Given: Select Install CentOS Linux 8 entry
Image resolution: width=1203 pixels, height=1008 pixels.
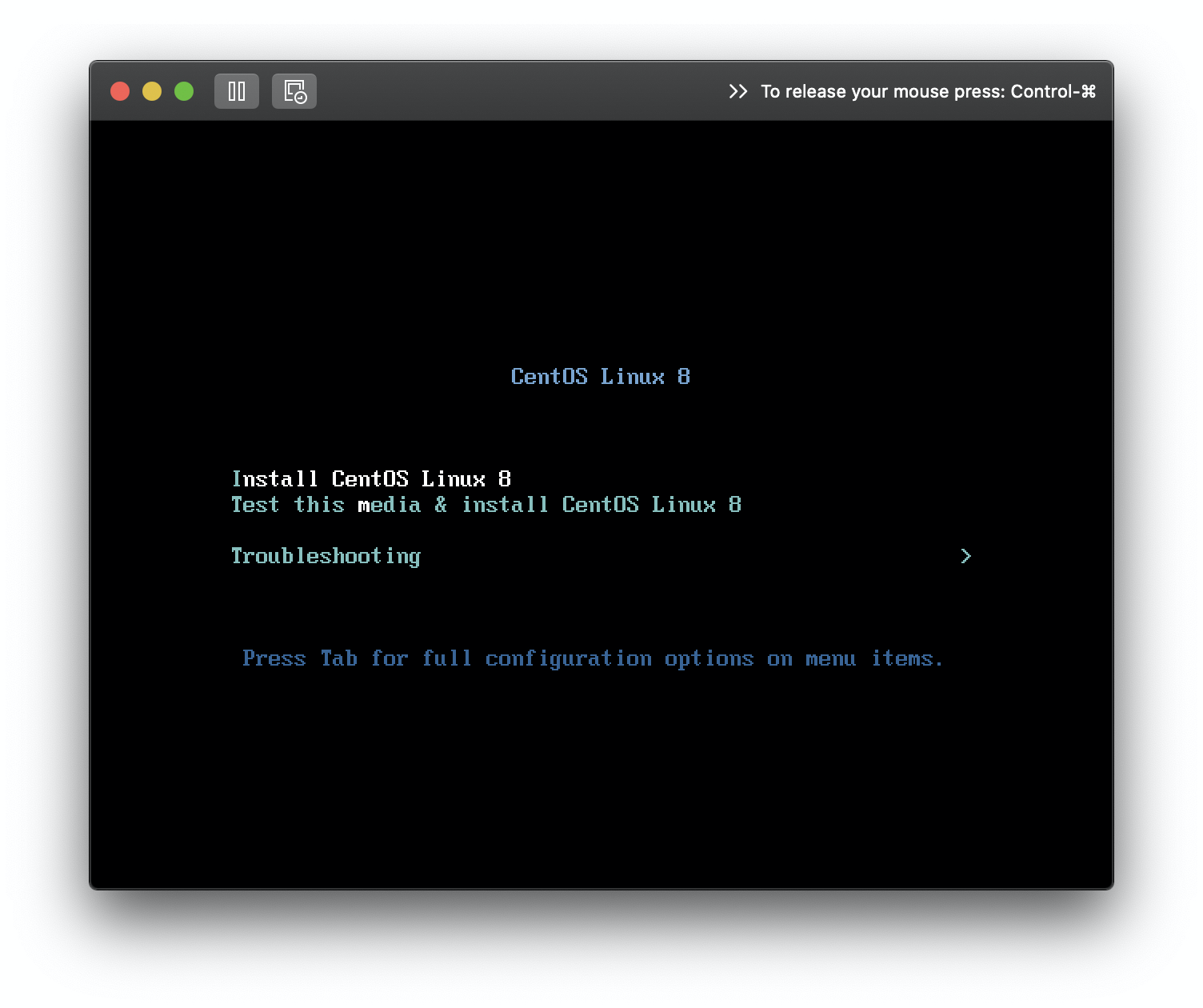Looking at the screenshot, I should pos(371,479).
